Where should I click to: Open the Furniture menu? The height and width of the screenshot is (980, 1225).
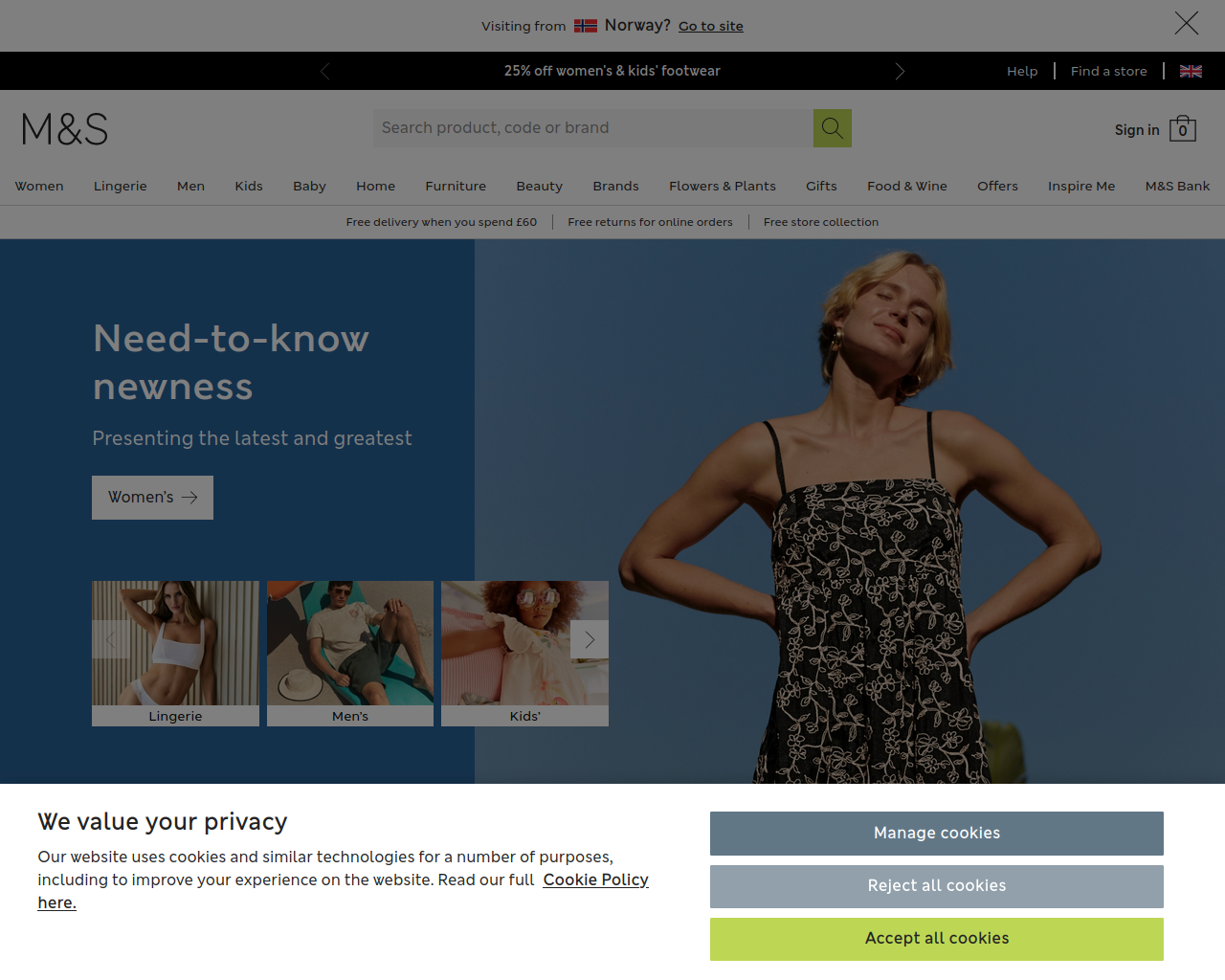pyautogui.click(x=456, y=186)
